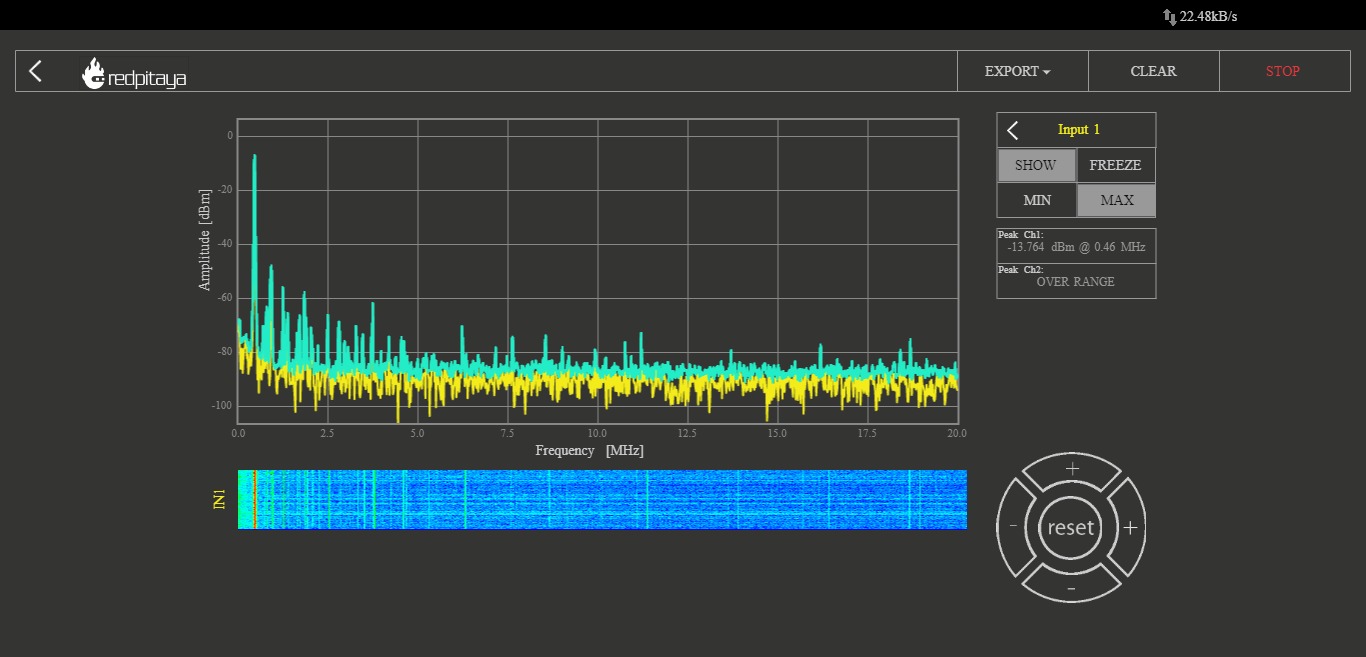Click the Frequency [MHz] axis label

coord(589,451)
